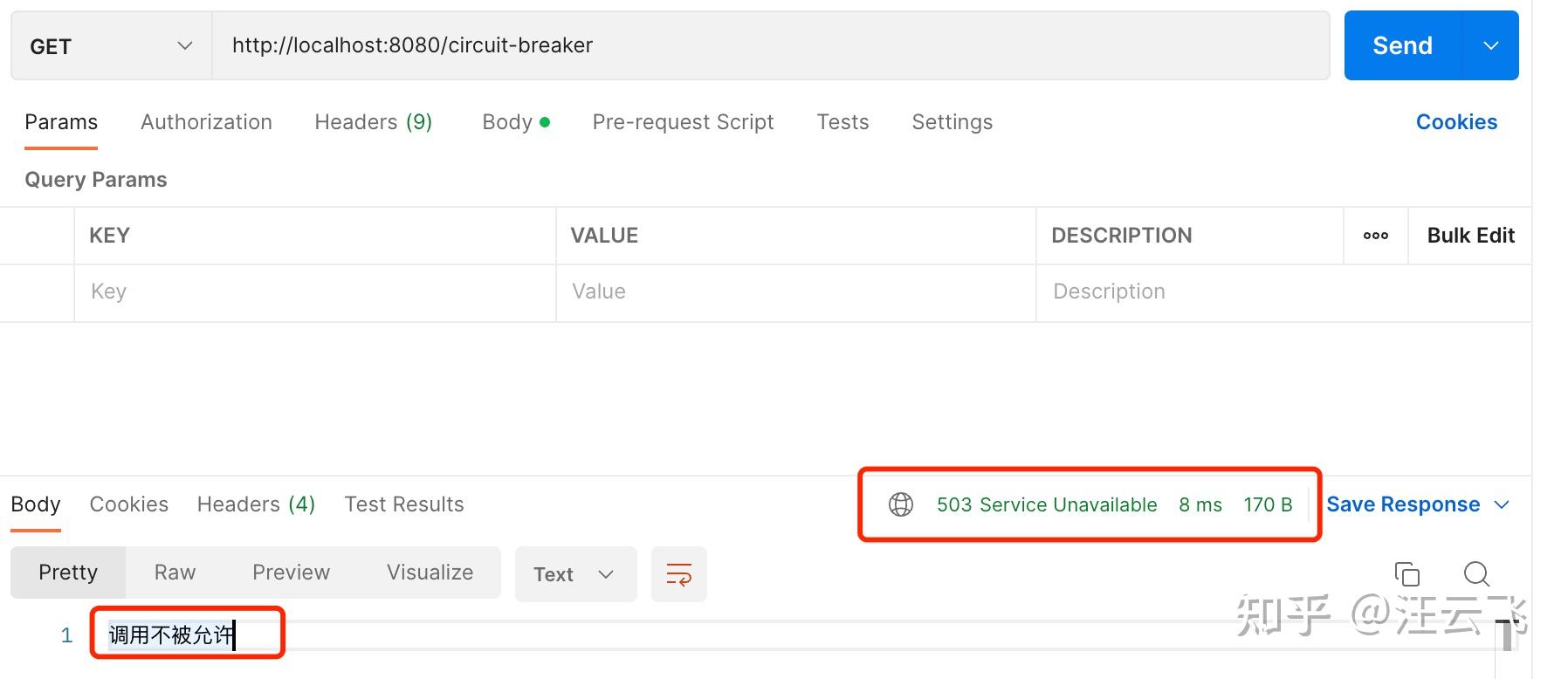
Task: Toggle the line wrap icon button
Action: point(678,574)
